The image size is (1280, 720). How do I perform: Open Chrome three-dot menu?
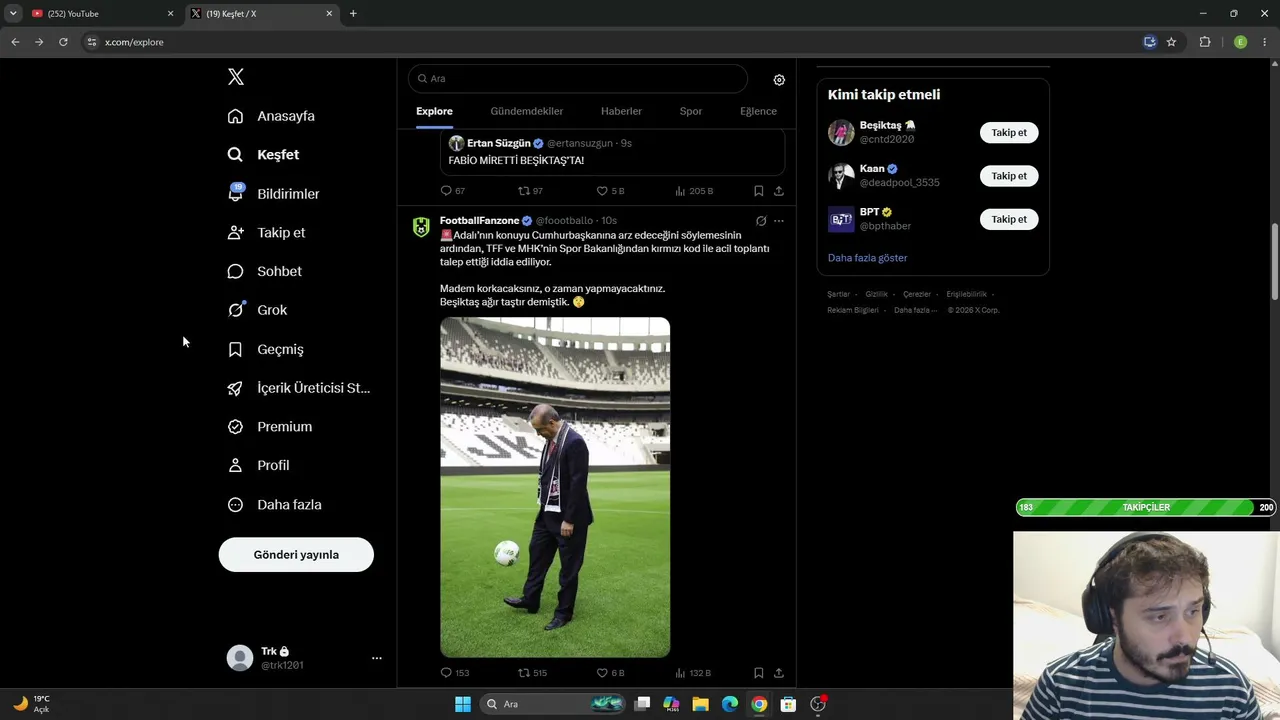1264,42
